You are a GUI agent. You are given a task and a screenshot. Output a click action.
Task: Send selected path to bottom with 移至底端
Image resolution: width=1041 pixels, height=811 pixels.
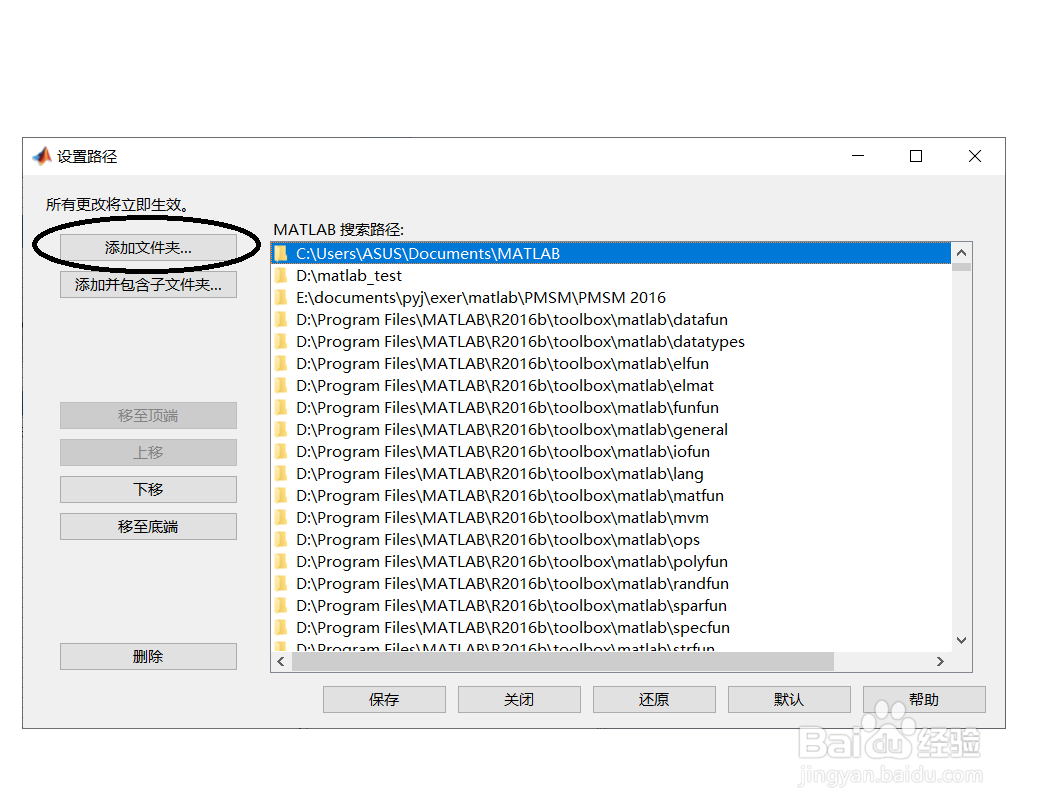pos(148,527)
